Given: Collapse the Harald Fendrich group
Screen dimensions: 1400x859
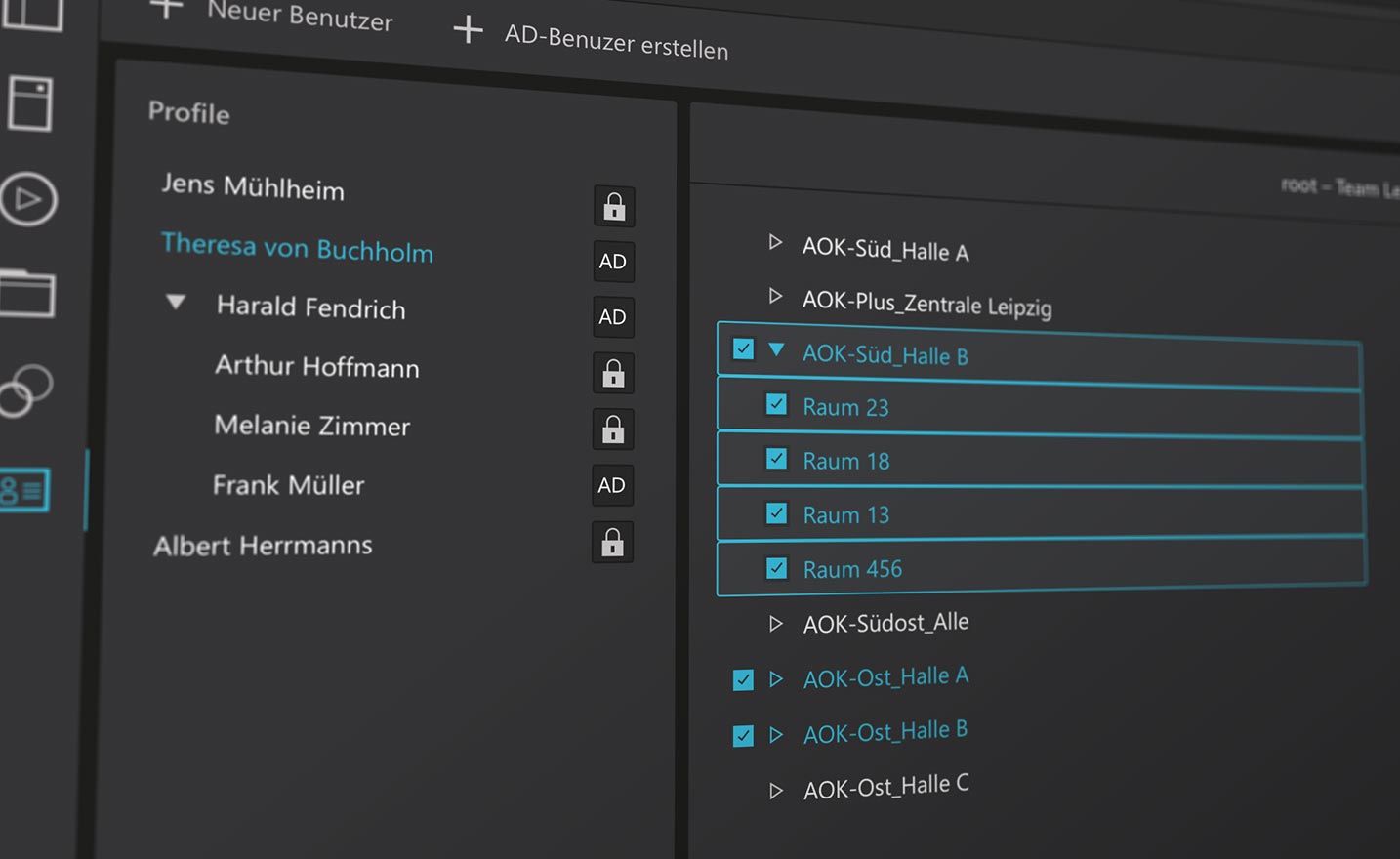Looking at the screenshot, I should (x=176, y=302).
